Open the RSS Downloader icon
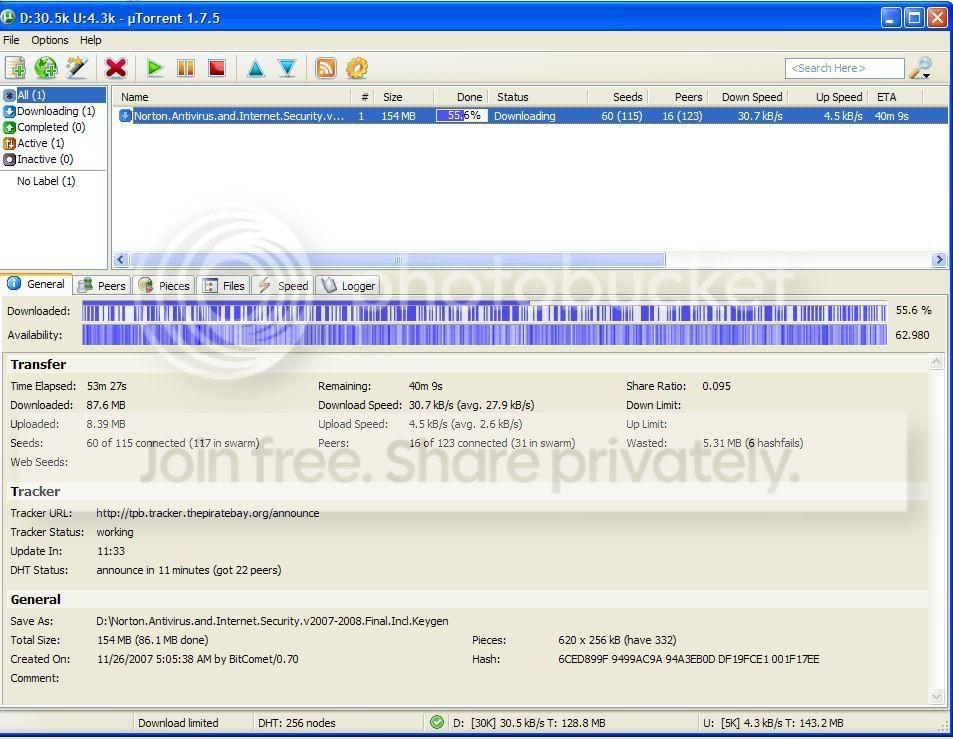The width and height of the screenshot is (953, 739). (x=326, y=68)
